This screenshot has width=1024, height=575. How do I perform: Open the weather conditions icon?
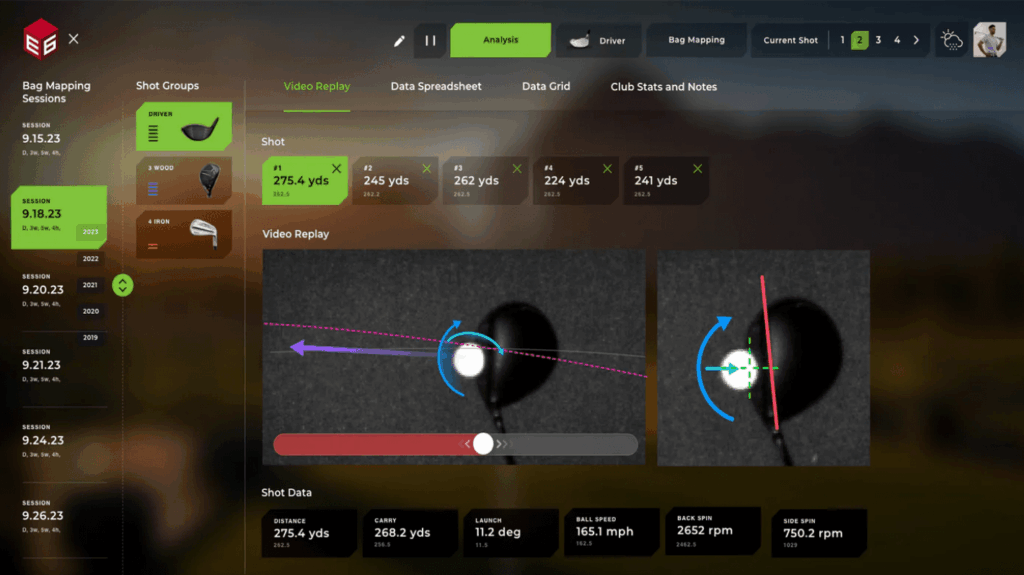pos(950,41)
